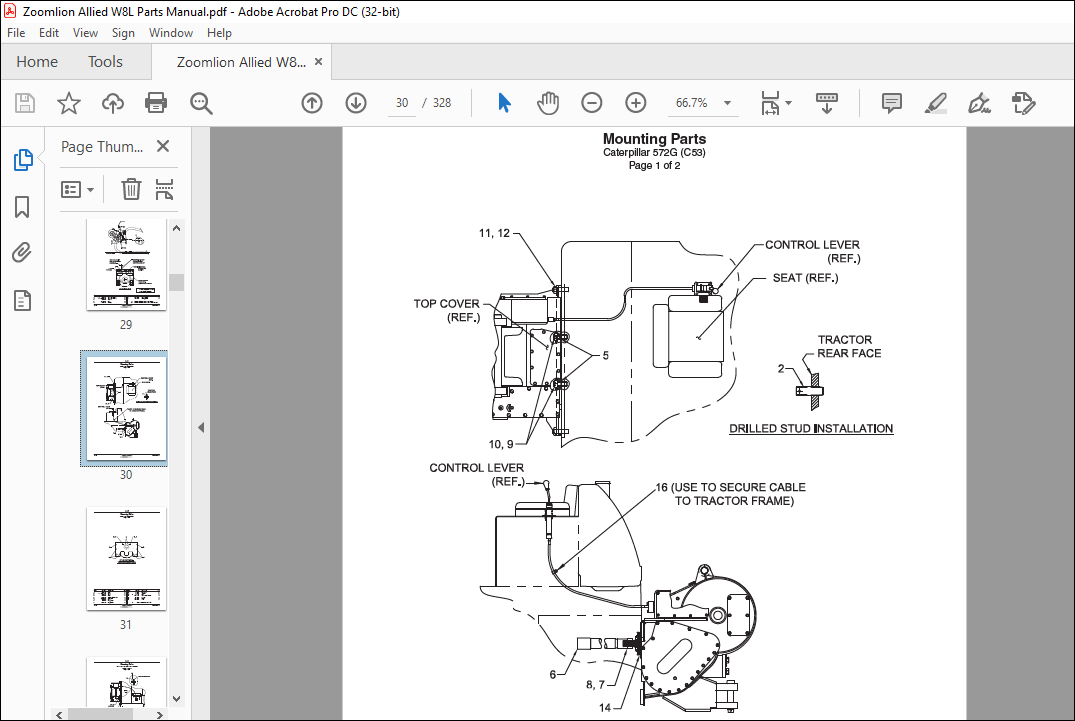
Task: Click the Adobe Acrobat title bar app icon
Action: 10,11
